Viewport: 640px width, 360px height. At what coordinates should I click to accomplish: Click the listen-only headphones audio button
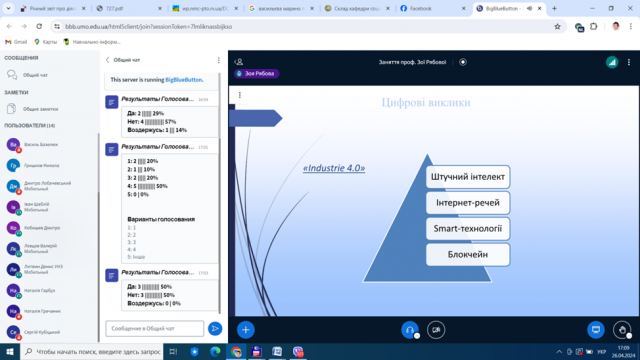[410, 330]
